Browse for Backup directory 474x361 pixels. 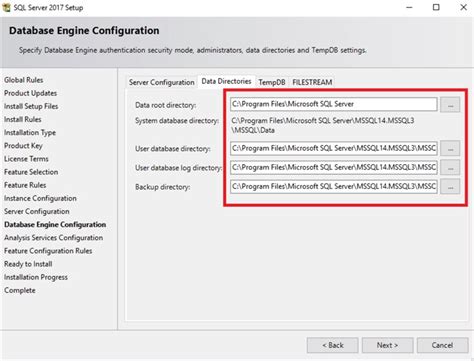coord(450,187)
